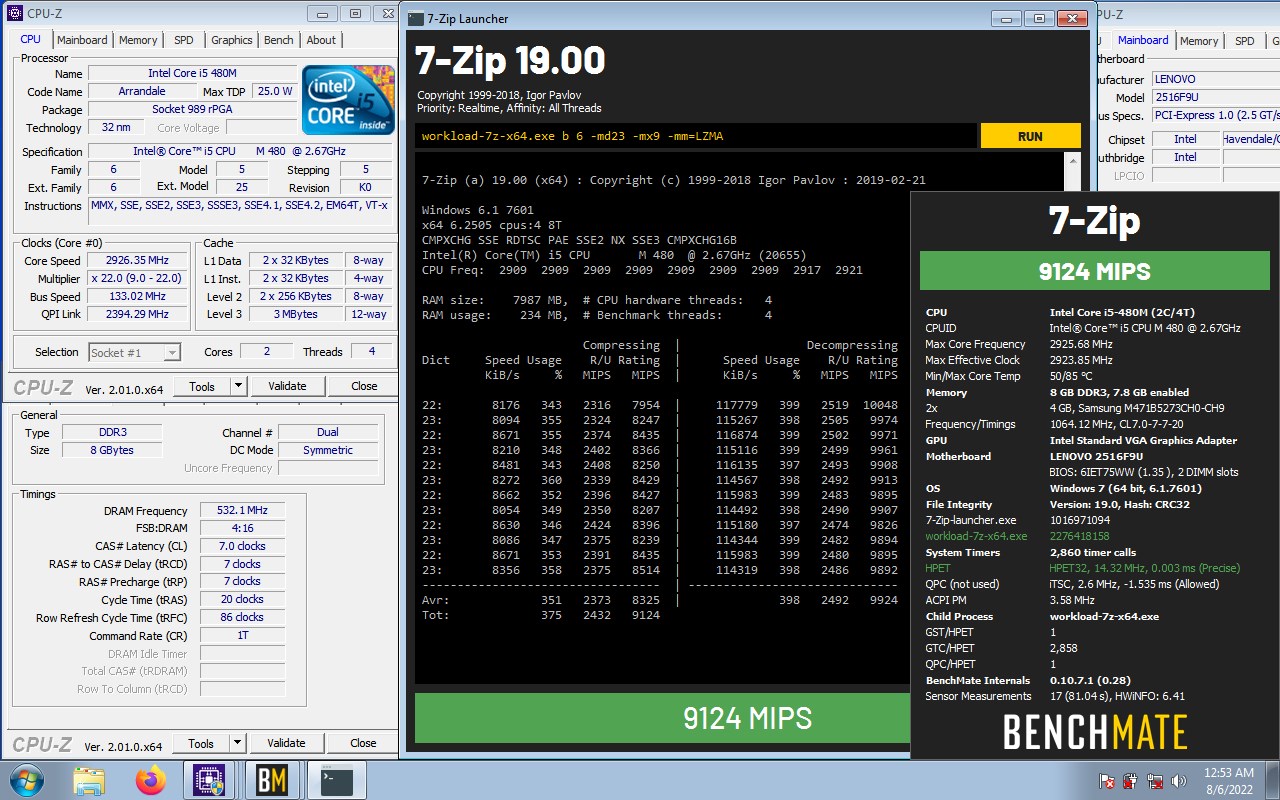Click Validate in upper CPU-Z window

287,386
